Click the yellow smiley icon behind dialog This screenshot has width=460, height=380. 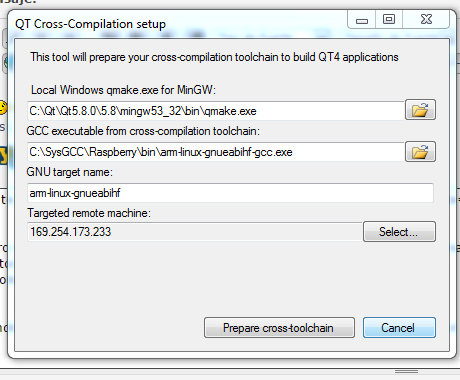click(x=3, y=108)
